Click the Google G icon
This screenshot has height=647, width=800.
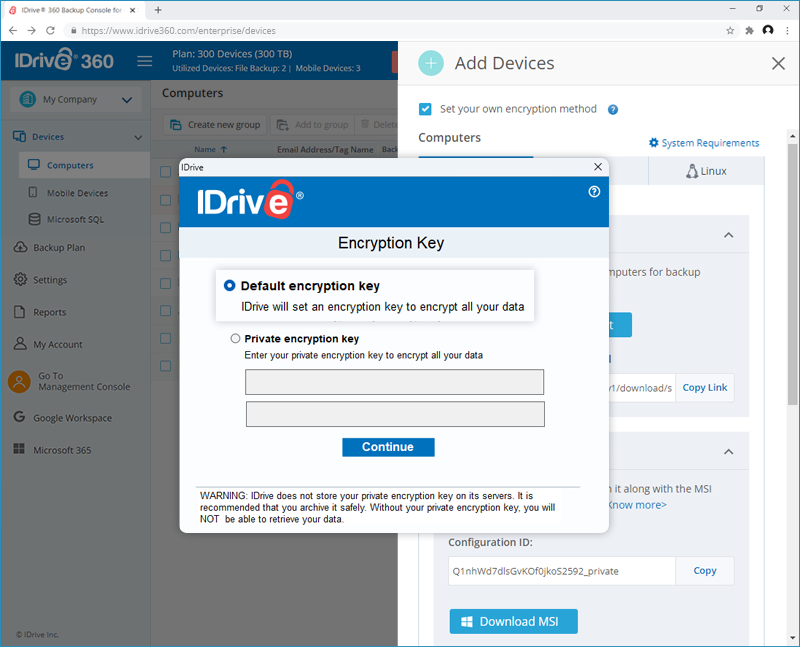coord(19,417)
